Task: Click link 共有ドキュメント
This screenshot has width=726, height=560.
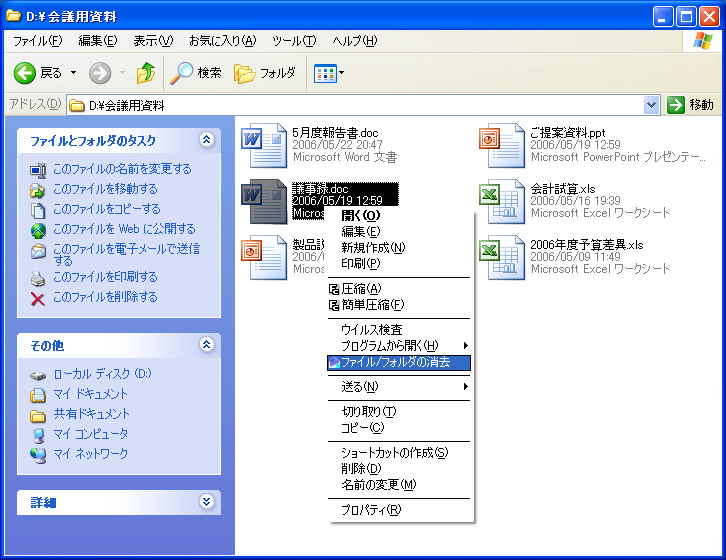Action: tap(91, 414)
